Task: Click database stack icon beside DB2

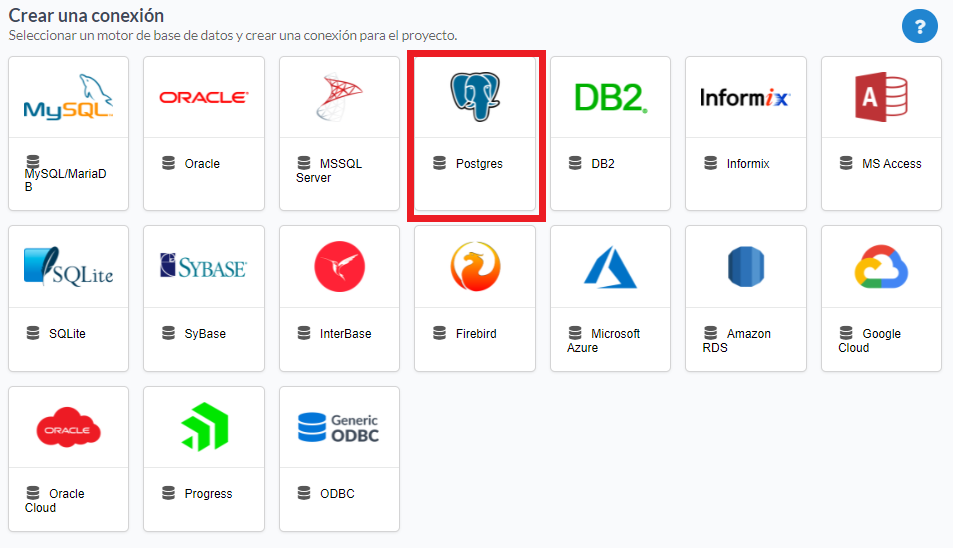Action: pyautogui.click(x=575, y=163)
